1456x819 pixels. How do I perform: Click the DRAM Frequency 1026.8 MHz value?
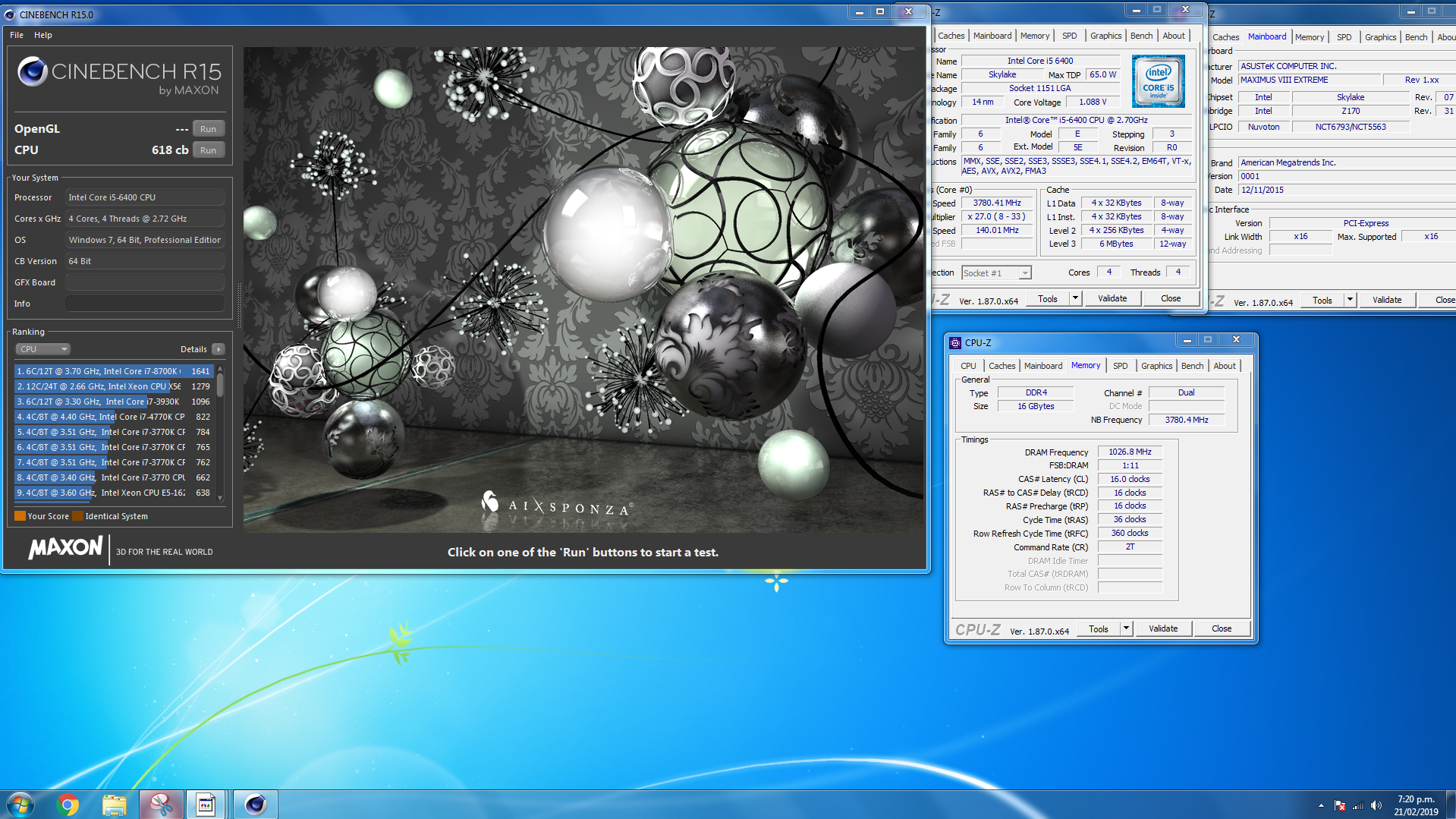[x=1130, y=452]
